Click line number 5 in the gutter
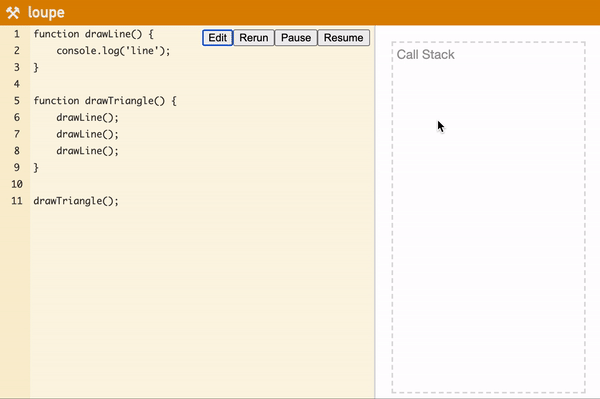Viewport: 600px width, 399px height. click(x=16, y=101)
